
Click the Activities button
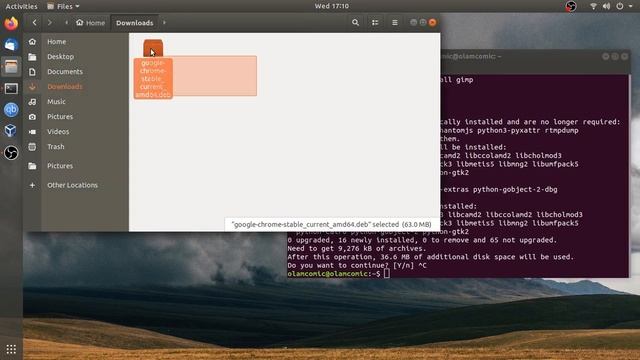tap(21, 6)
